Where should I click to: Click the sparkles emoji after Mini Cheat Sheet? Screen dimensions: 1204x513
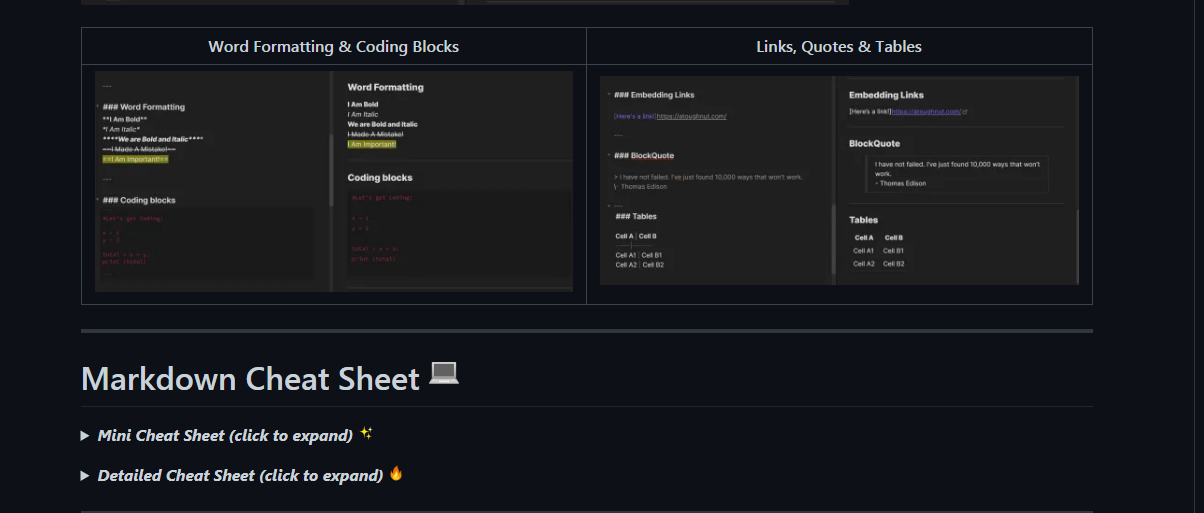coord(366,434)
